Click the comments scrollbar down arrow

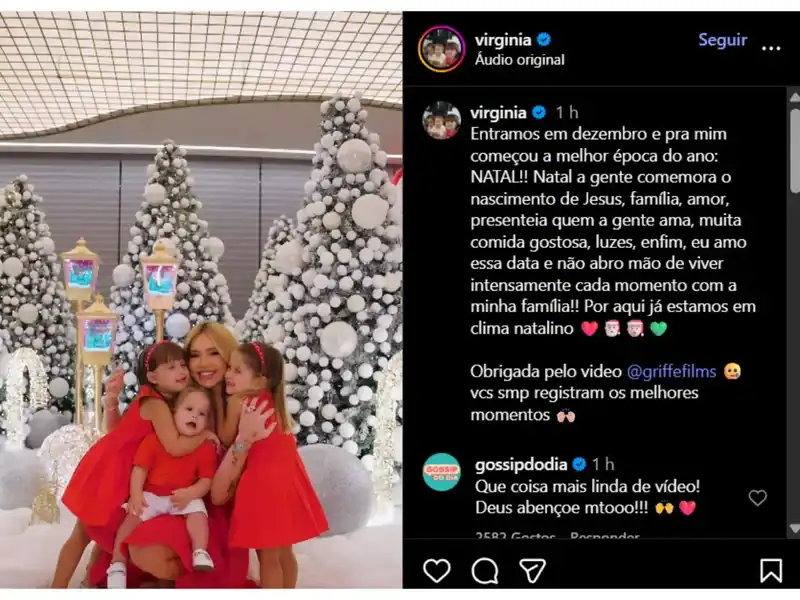point(794,528)
